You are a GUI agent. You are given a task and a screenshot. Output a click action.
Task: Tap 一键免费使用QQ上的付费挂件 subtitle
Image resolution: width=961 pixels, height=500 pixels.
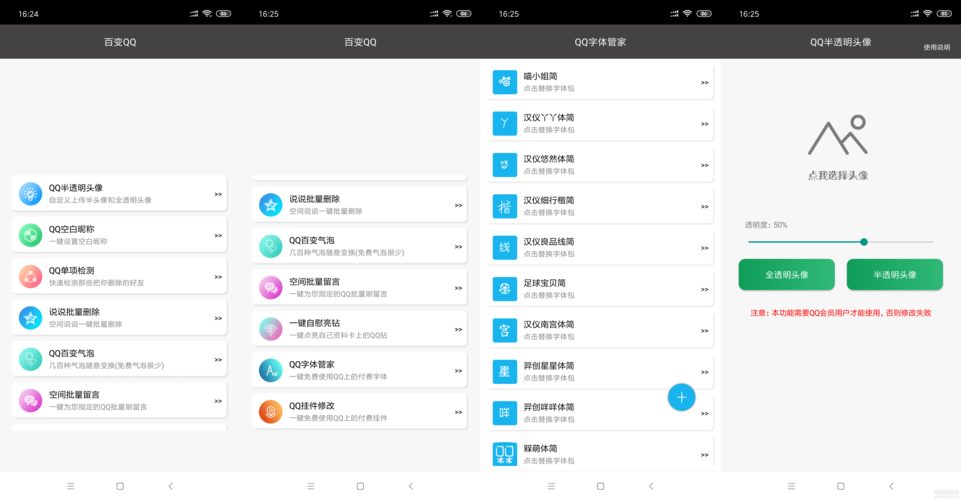click(x=338, y=418)
